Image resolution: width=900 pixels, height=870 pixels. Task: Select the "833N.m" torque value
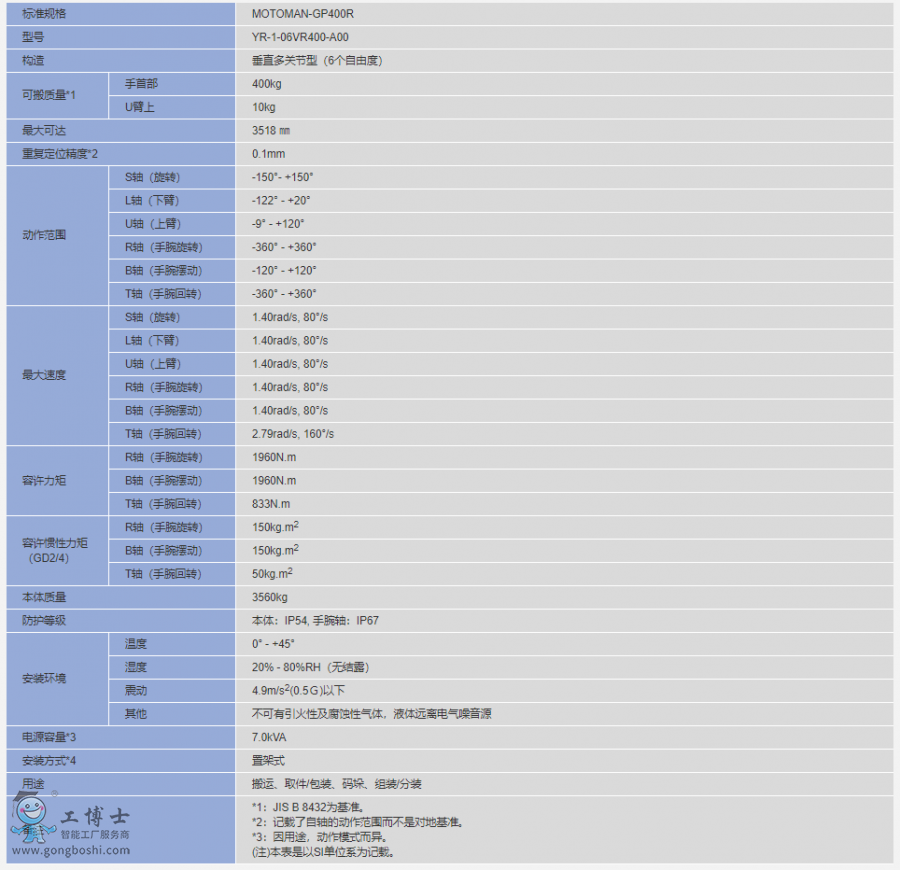point(271,504)
